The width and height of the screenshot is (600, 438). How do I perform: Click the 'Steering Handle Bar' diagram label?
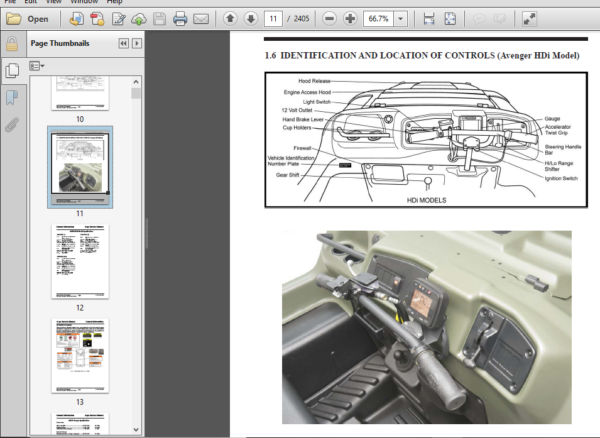(x=563, y=150)
